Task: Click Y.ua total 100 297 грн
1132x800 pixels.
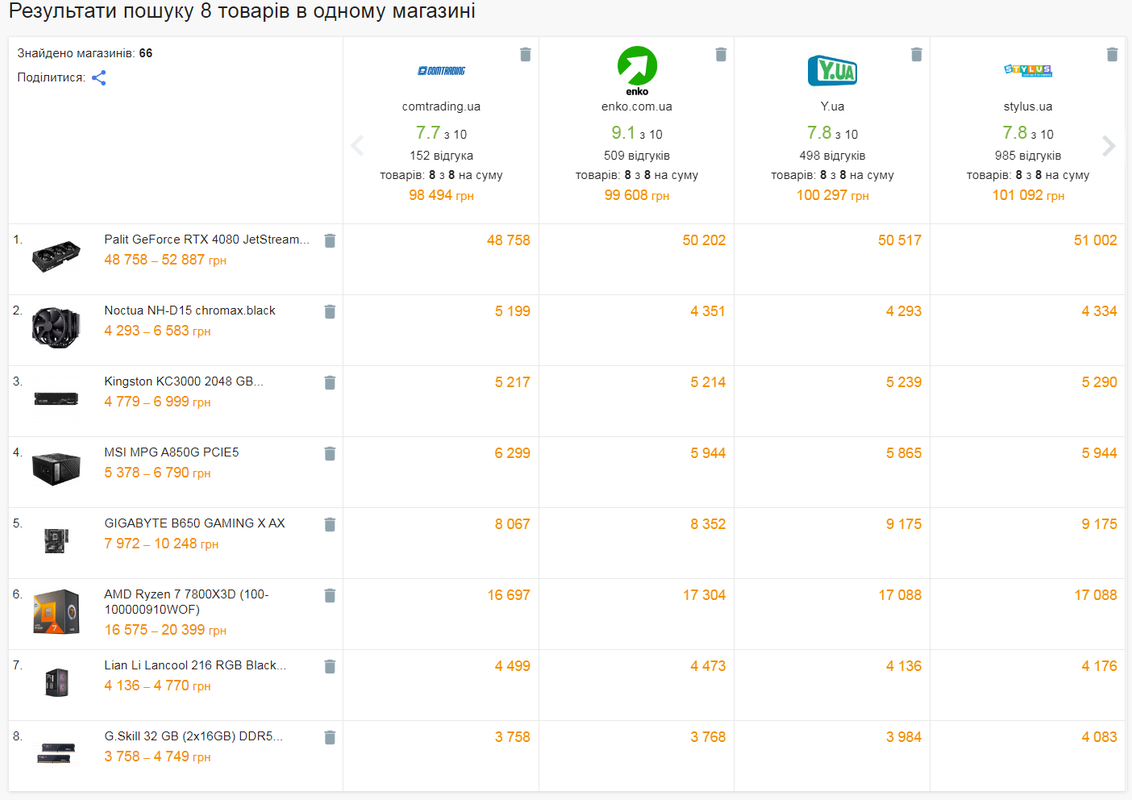Action: [x=832, y=195]
